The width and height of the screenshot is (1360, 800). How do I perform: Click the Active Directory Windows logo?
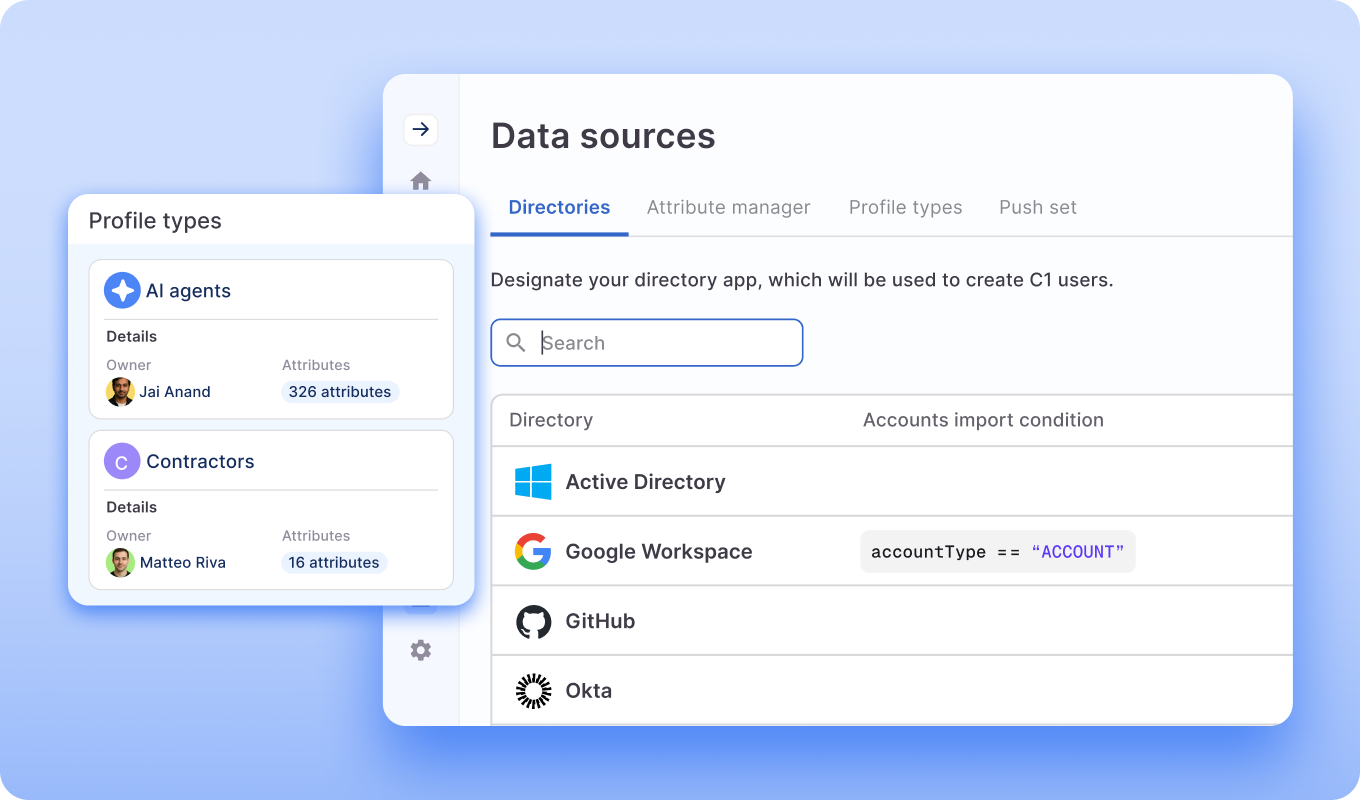tap(533, 482)
